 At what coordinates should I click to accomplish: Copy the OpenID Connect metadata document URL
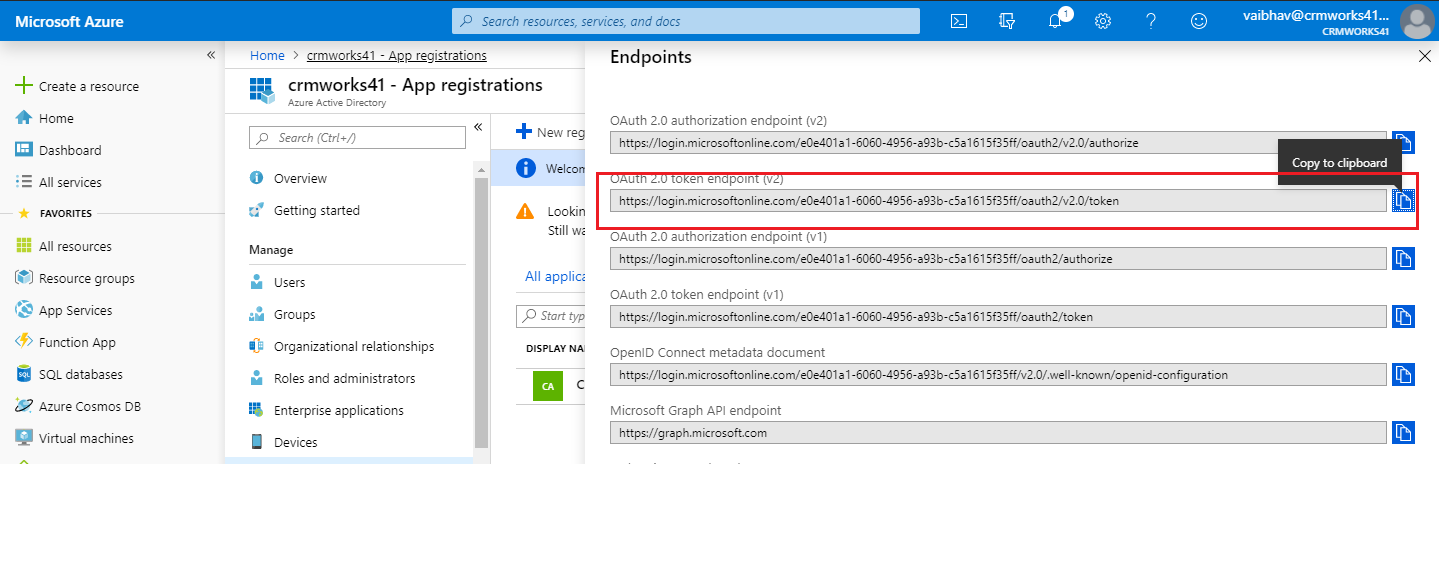[x=1404, y=374]
